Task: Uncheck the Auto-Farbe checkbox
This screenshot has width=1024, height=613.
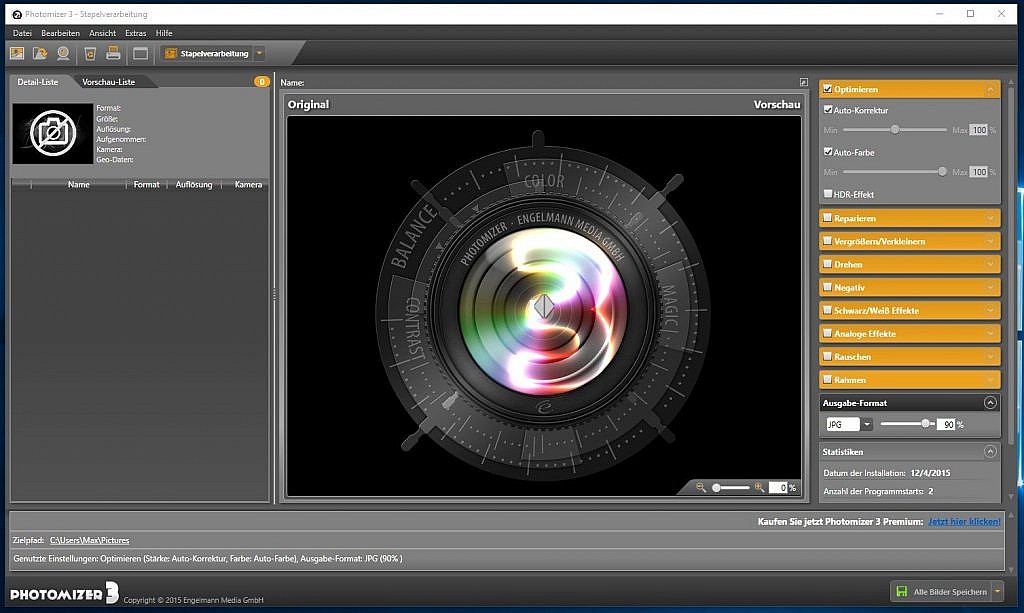Action: pos(828,151)
